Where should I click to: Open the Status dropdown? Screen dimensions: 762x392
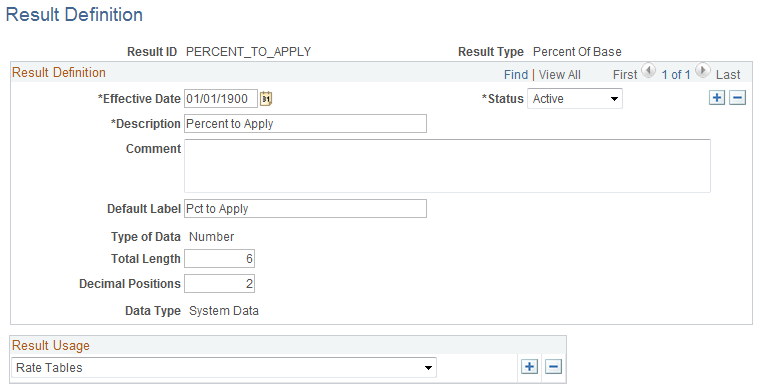[575, 99]
